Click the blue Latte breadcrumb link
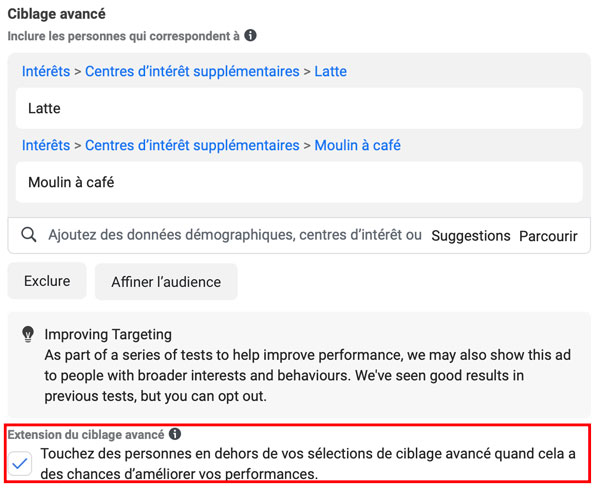600x488 pixels. coord(331,71)
